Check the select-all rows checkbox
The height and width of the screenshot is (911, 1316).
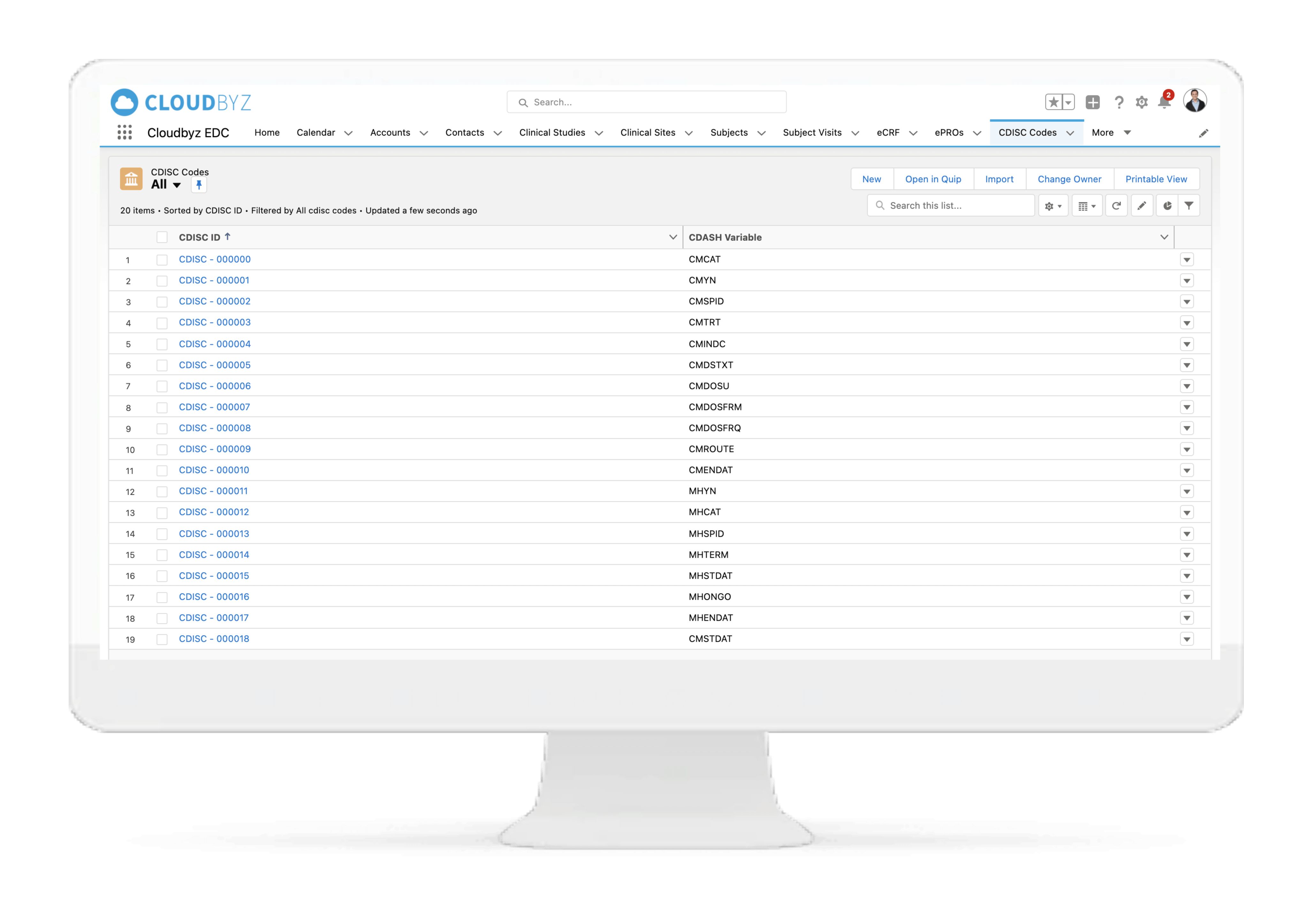coord(162,237)
